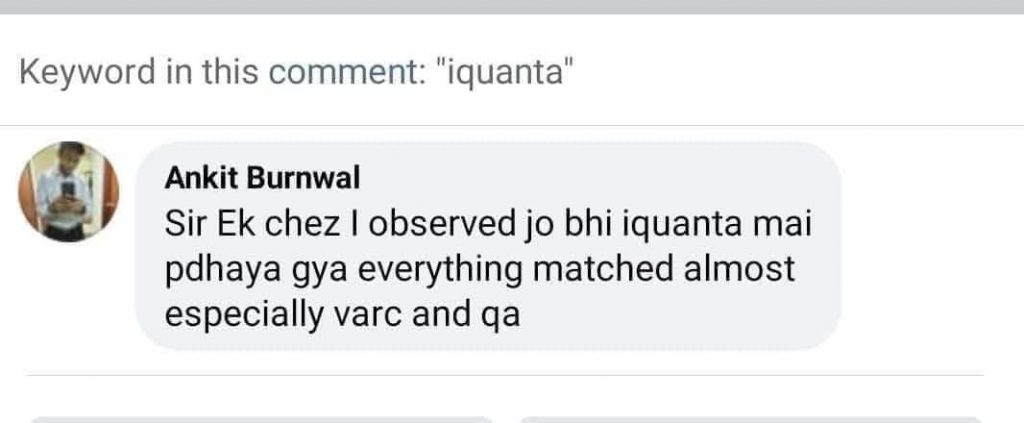Click the word "everything" in the comment
Viewport: 1024px width, 423px height.
pos(441,270)
